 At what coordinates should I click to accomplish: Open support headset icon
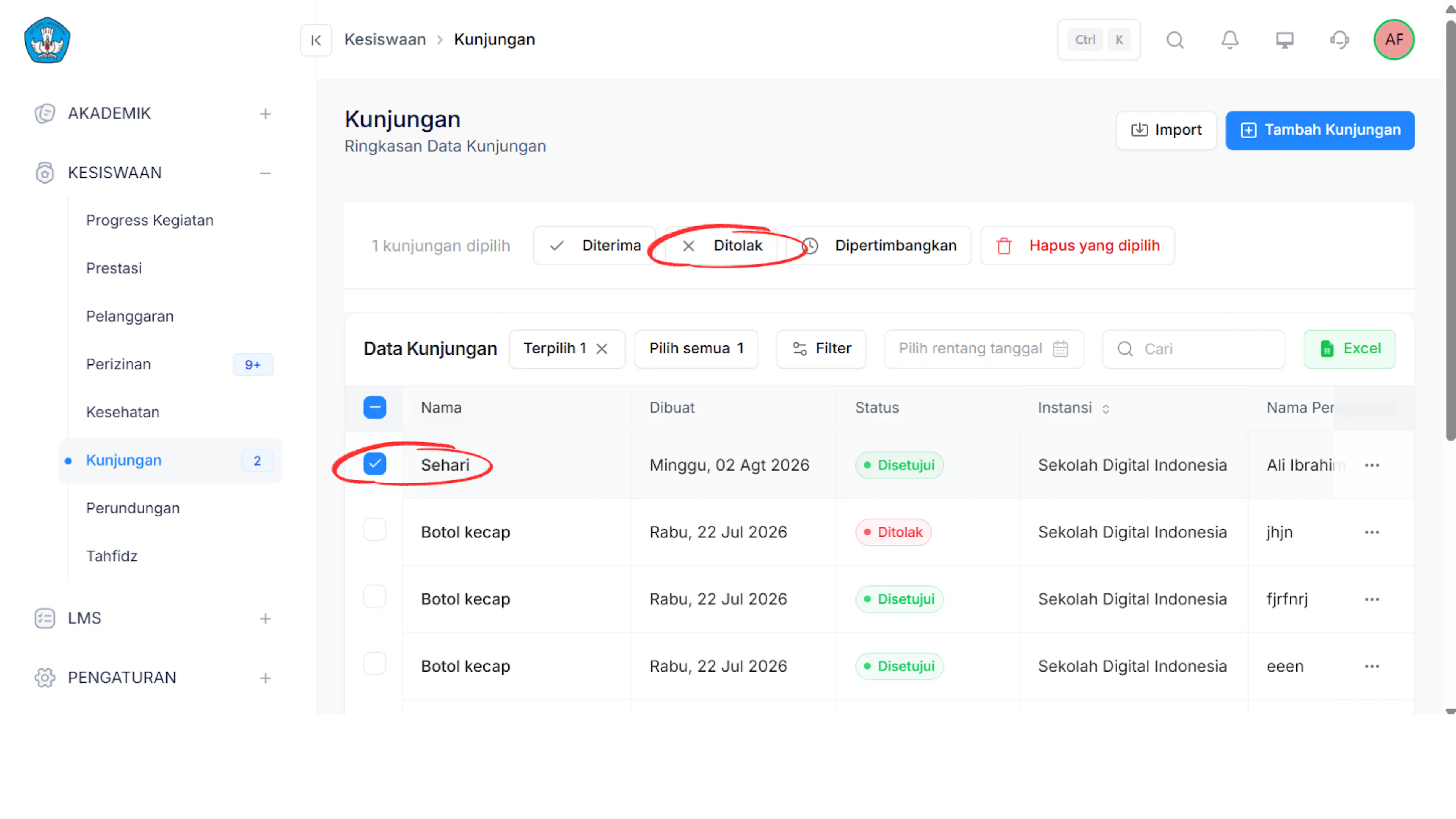1340,40
